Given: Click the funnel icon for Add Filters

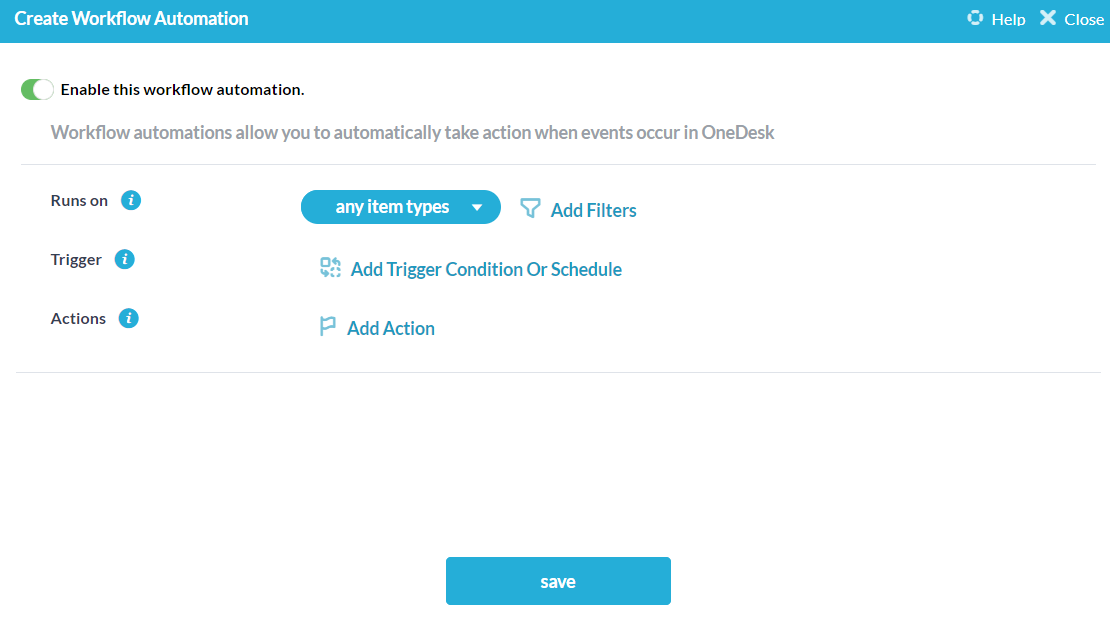Looking at the screenshot, I should [530, 208].
